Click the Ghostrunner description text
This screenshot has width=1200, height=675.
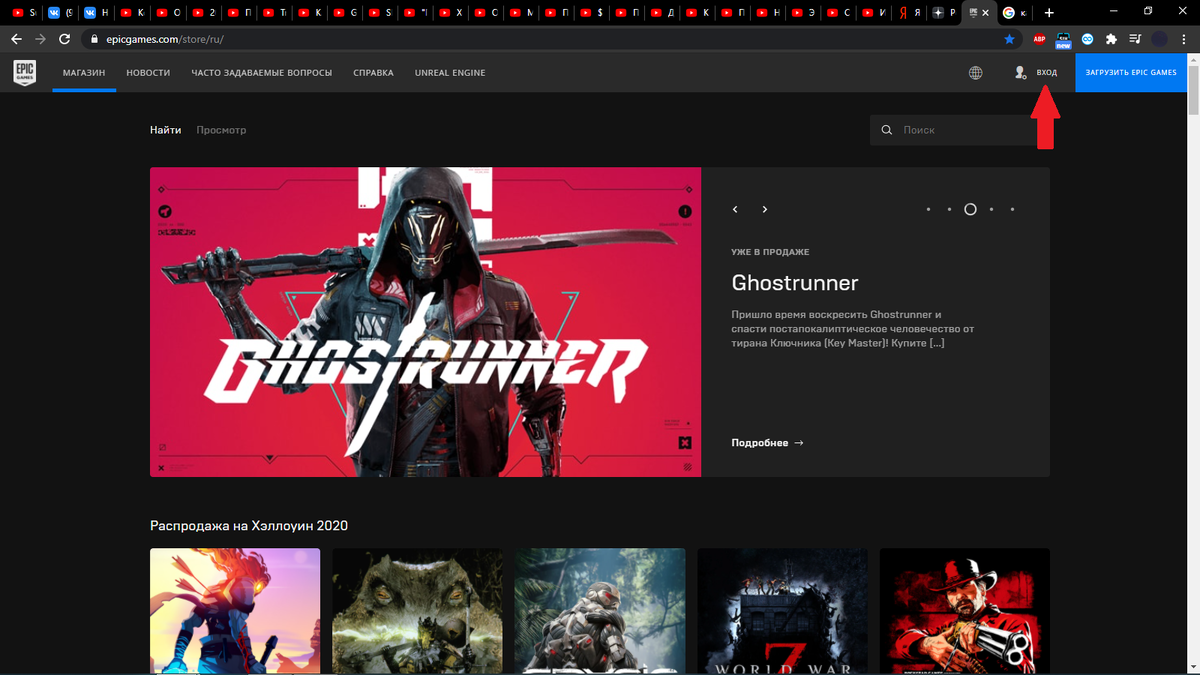click(x=853, y=329)
